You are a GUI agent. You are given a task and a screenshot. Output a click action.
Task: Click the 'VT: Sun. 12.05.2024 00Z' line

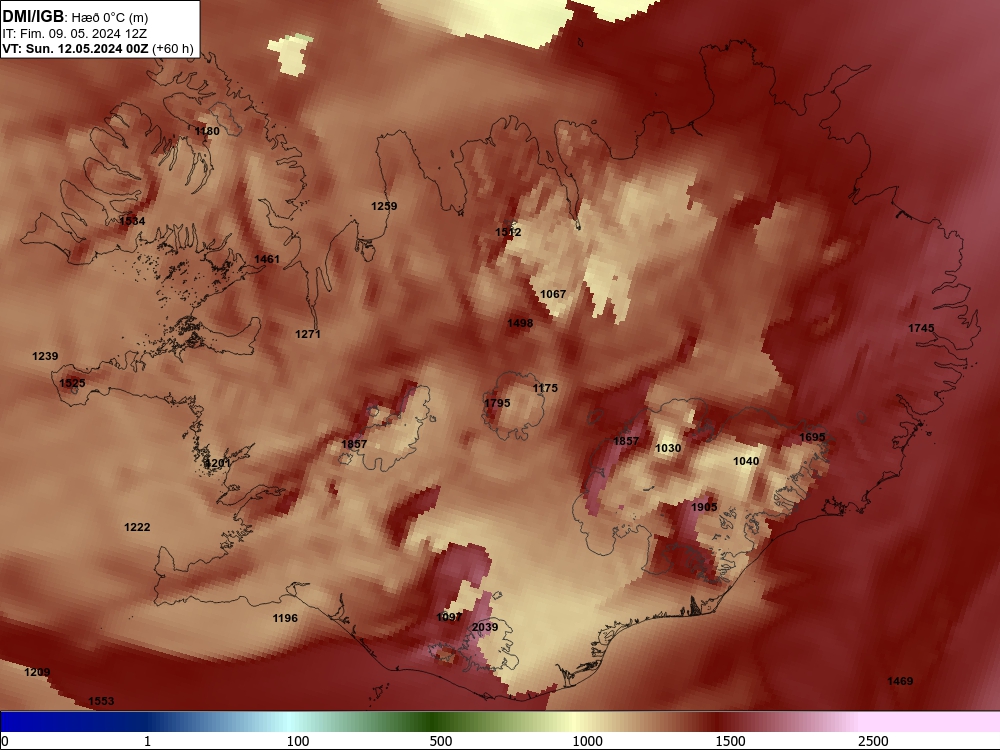pos(75,49)
